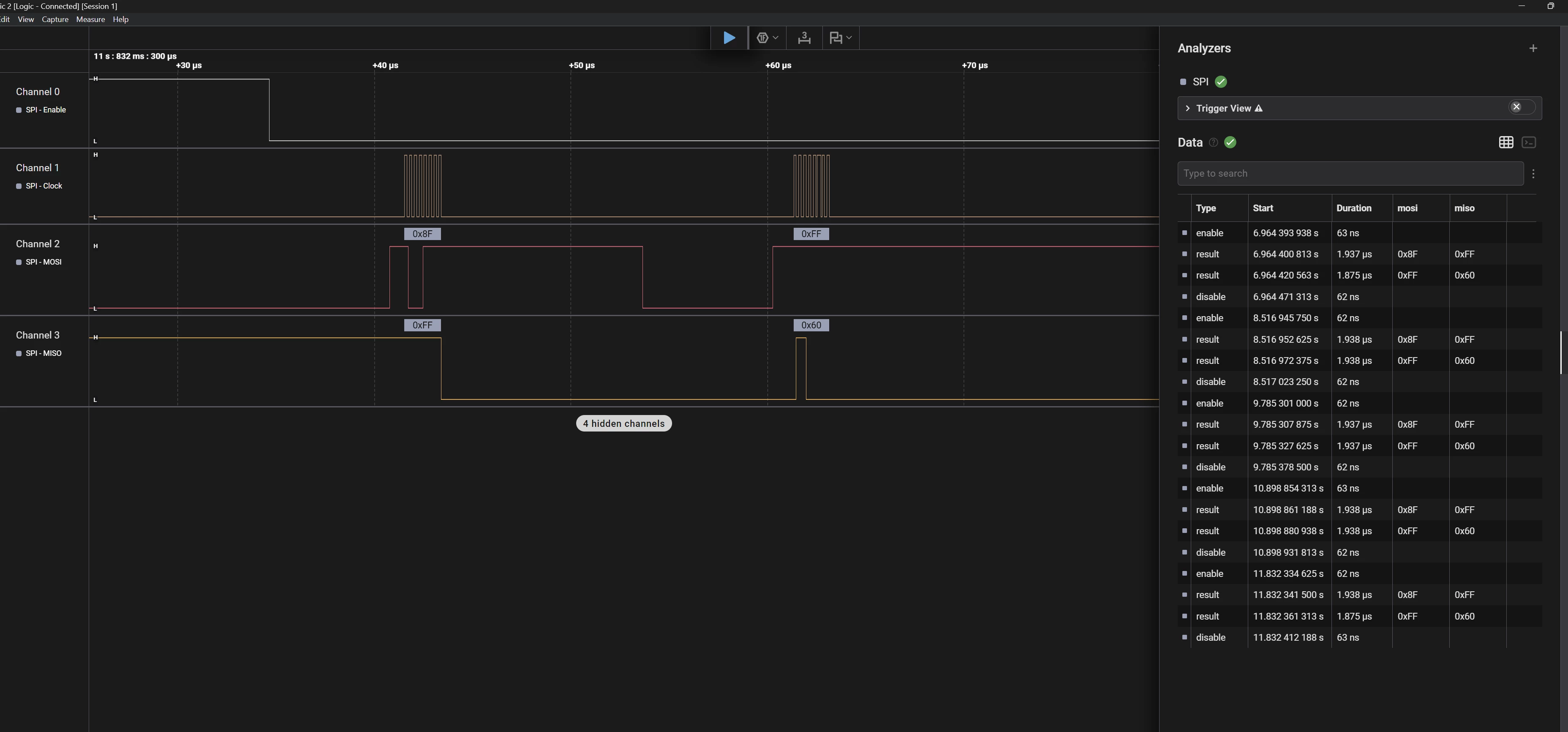Image resolution: width=1568 pixels, height=732 pixels.
Task: Show the 4 hidden channels
Action: tap(624, 424)
